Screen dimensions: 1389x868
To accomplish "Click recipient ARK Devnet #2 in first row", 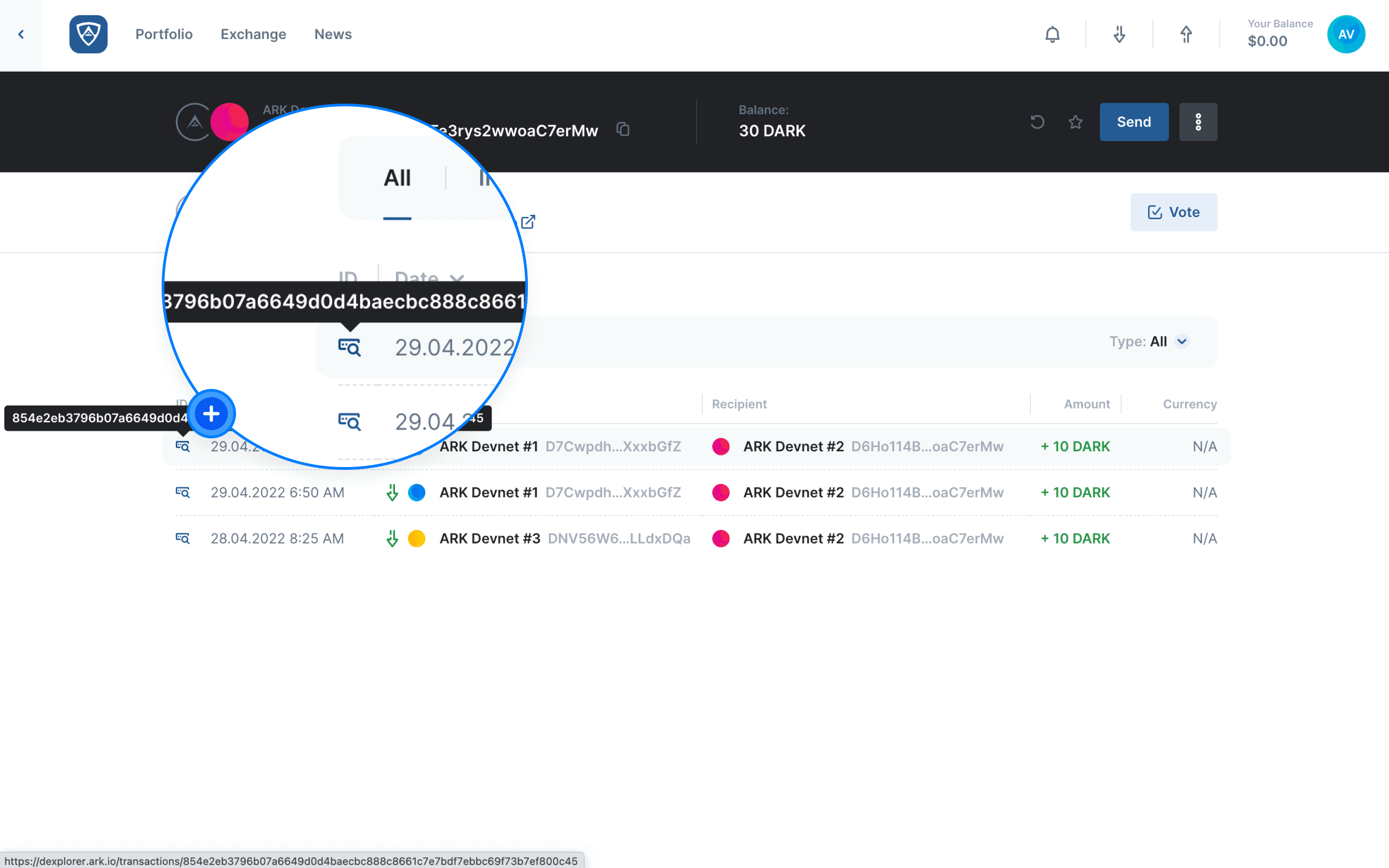I will 873,446.
